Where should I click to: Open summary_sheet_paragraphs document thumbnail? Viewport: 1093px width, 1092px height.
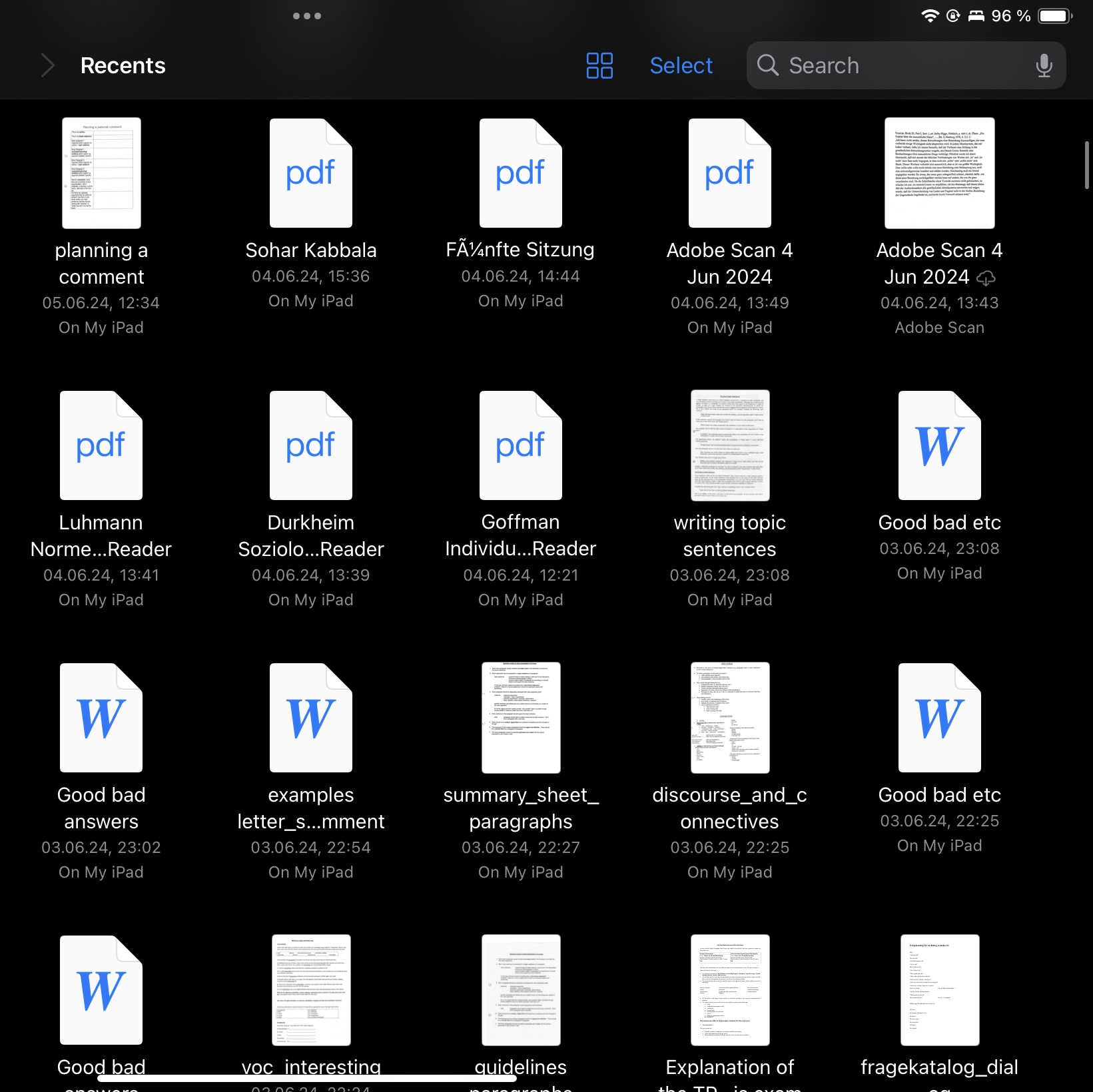(x=520, y=718)
